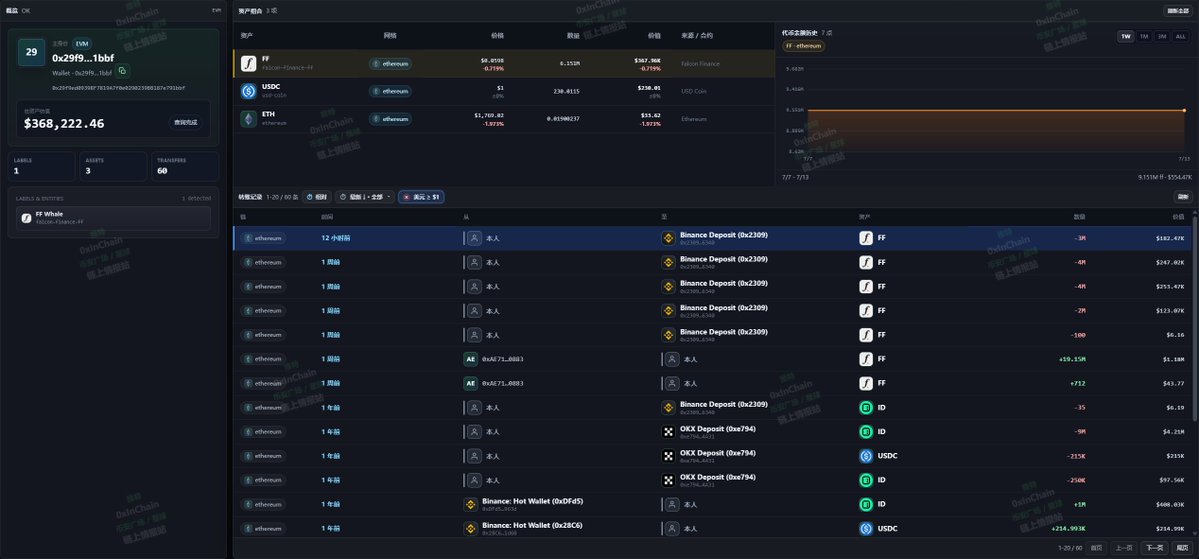Click the FF token icon in portfolio
Screen dimensions: 1199x559
tap(248, 63)
